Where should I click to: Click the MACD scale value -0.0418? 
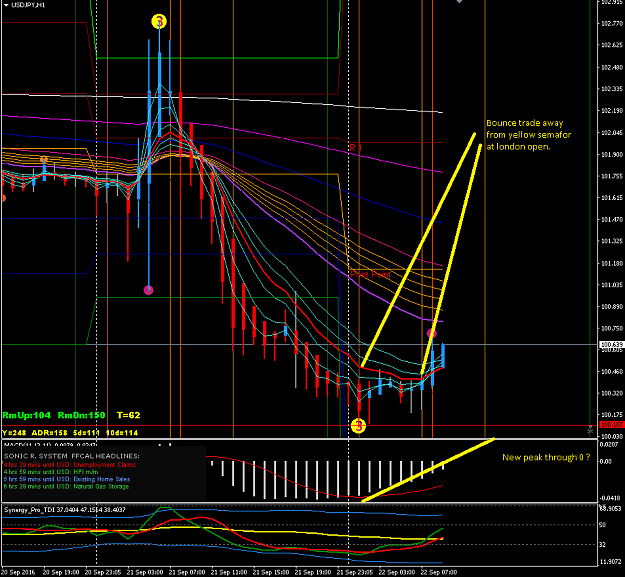click(x=610, y=498)
